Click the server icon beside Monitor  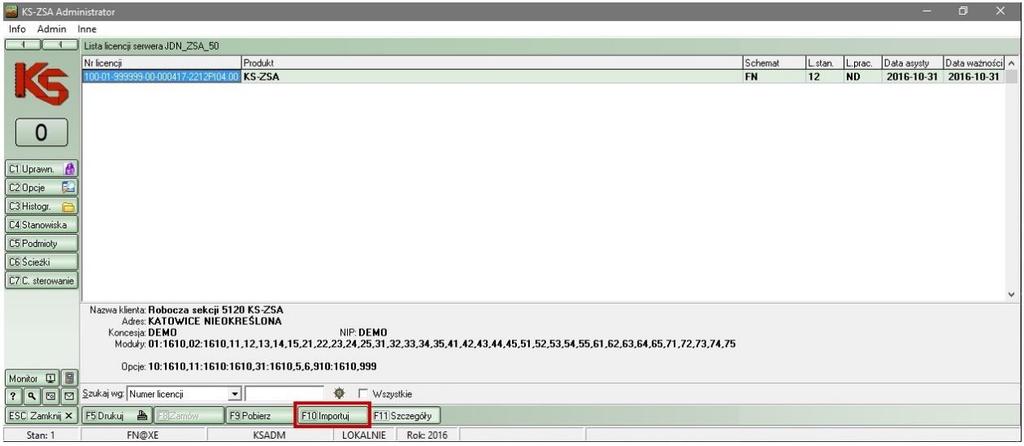pyautogui.click(x=71, y=378)
